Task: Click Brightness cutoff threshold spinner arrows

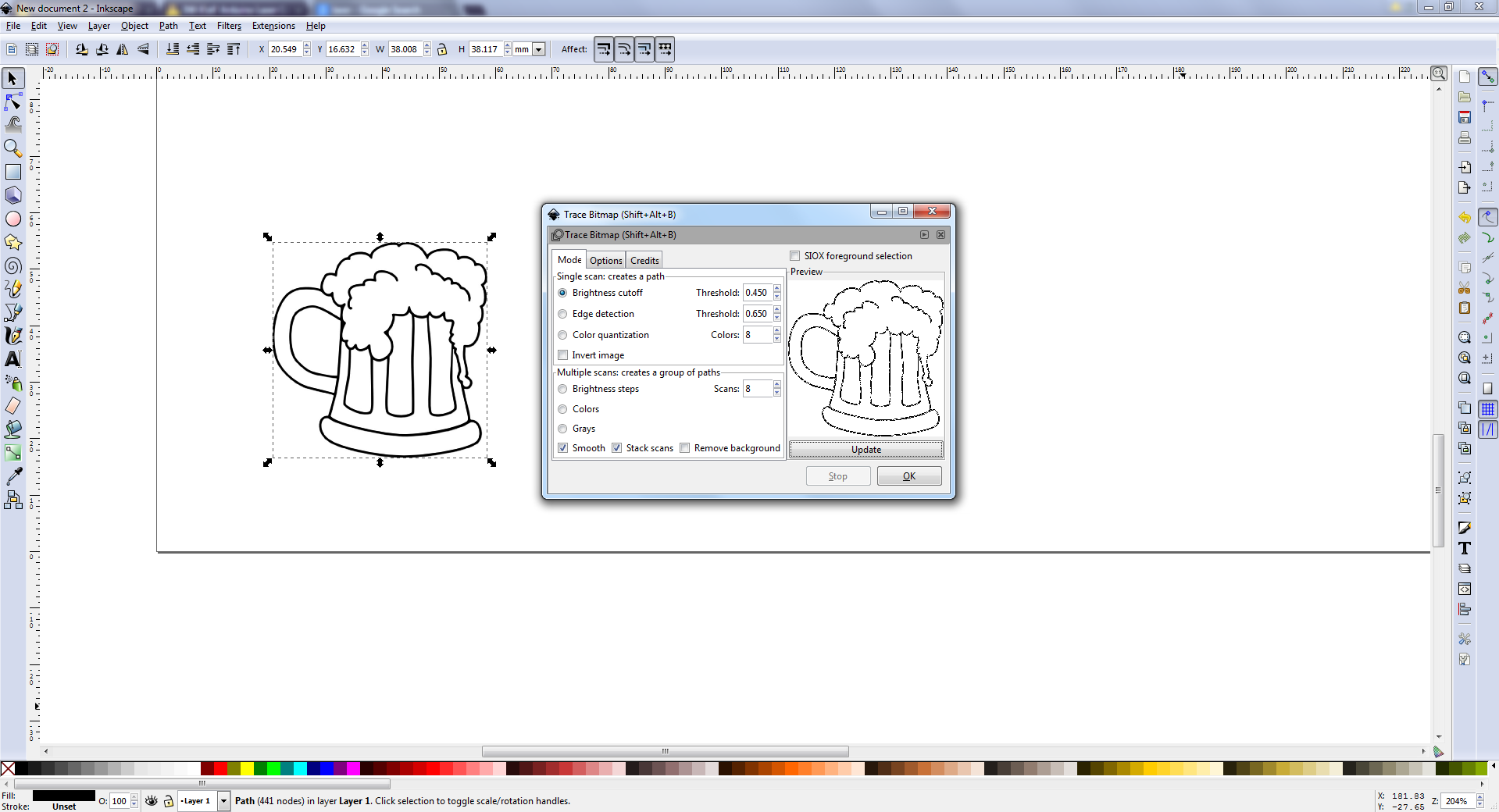Action: pos(777,293)
